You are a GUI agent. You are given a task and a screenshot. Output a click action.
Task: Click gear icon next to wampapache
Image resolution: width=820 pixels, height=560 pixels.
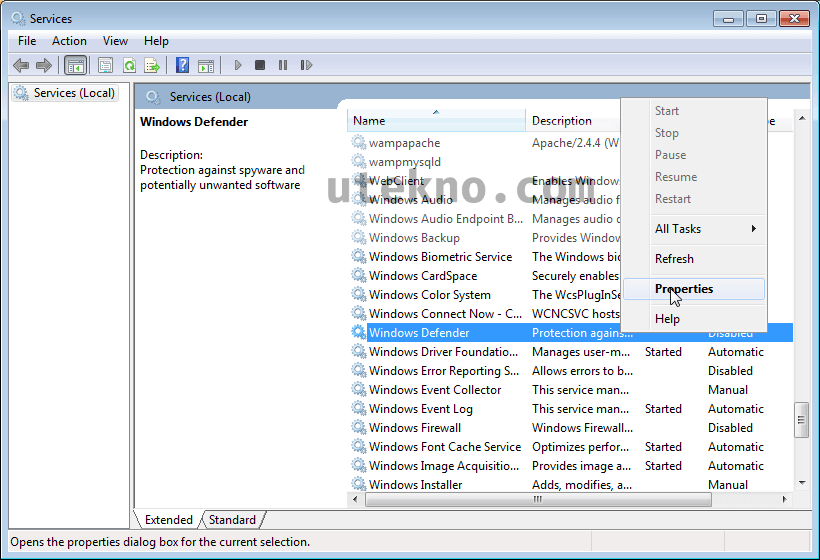click(358, 142)
